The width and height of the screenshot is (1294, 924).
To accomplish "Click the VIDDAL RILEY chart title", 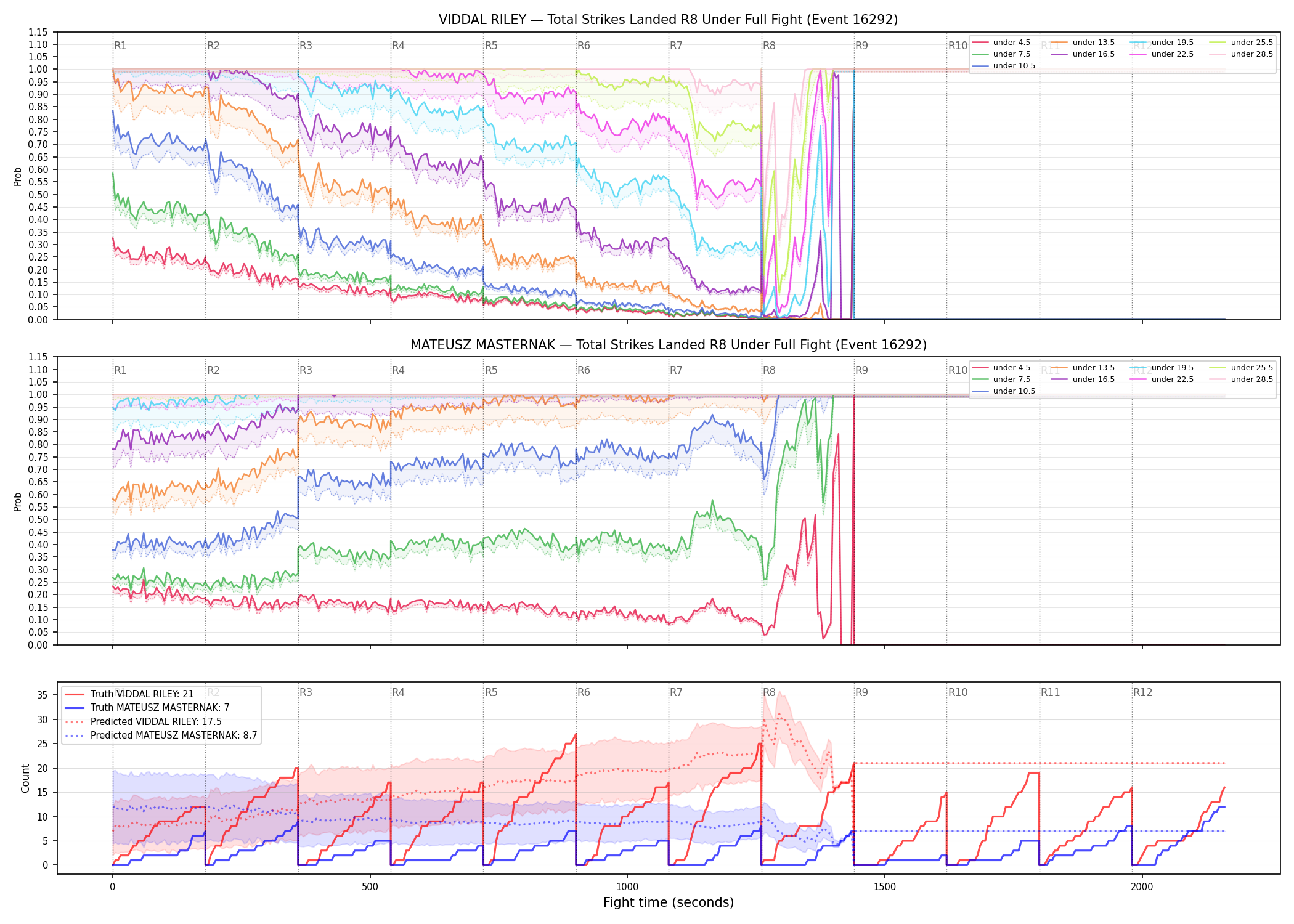I will pos(668,20).
